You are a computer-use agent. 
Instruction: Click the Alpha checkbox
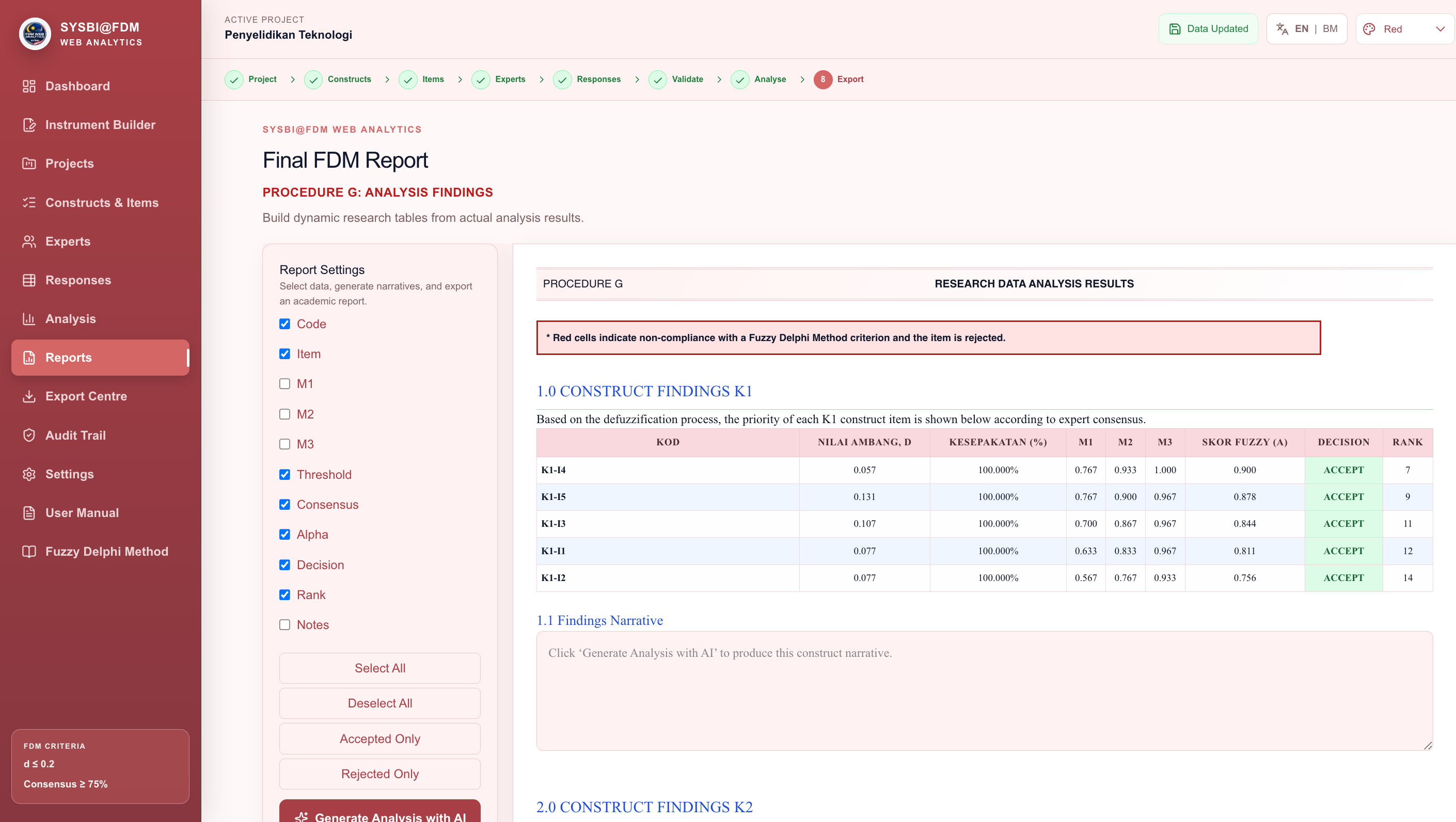click(285, 535)
